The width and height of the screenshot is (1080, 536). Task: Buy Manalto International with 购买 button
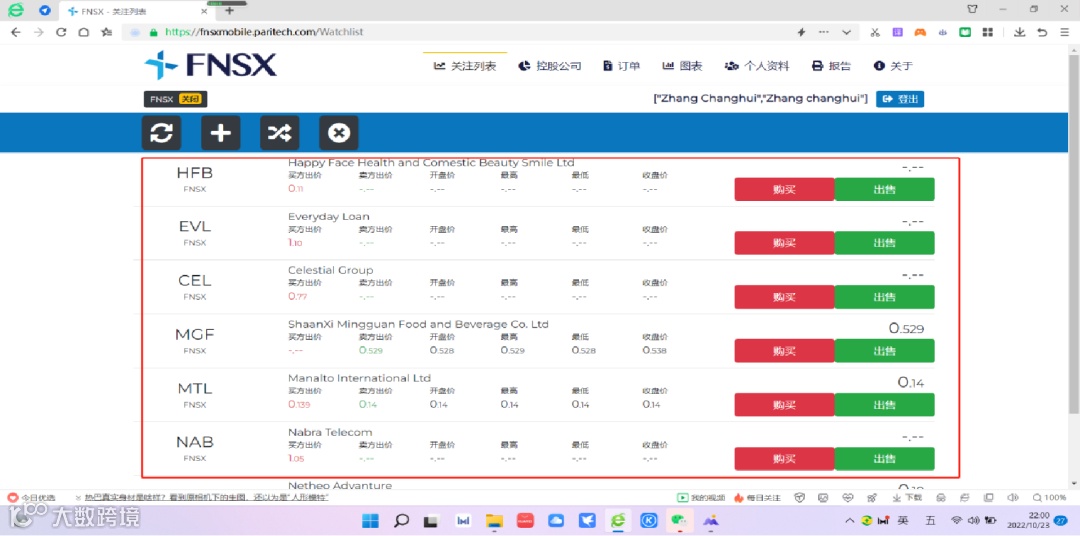pos(785,404)
